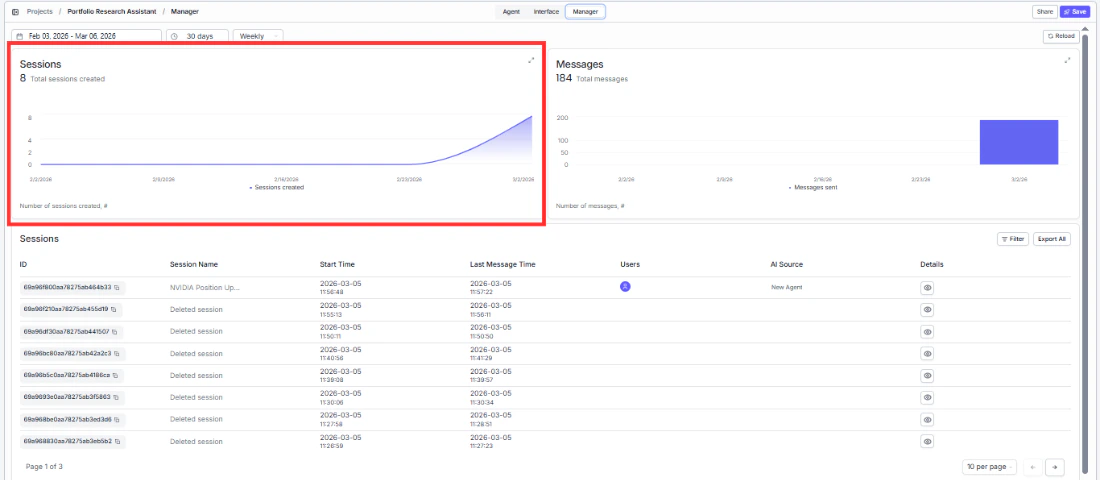Click the messages bar for 3/2/26
This screenshot has height=480, width=1100.
point(1019,142)
